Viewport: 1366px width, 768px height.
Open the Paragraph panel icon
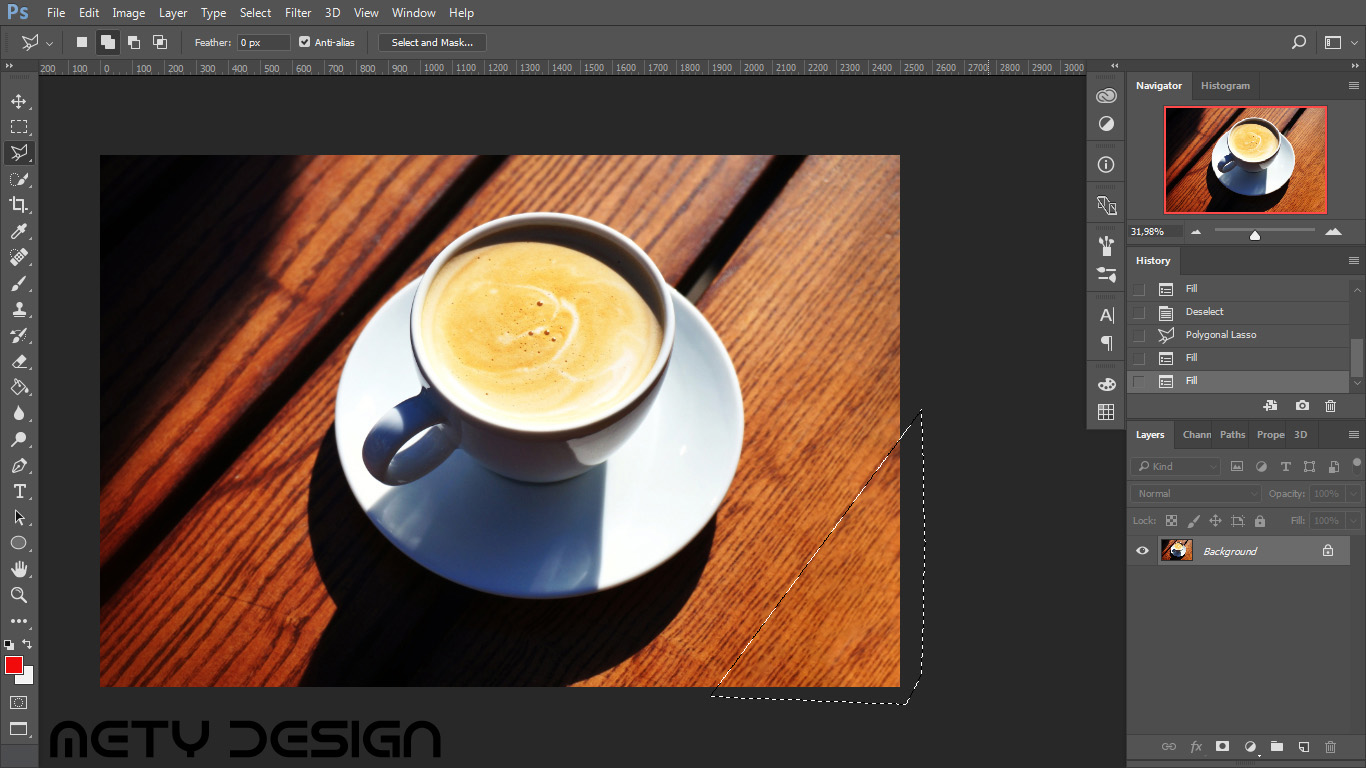1106,343
